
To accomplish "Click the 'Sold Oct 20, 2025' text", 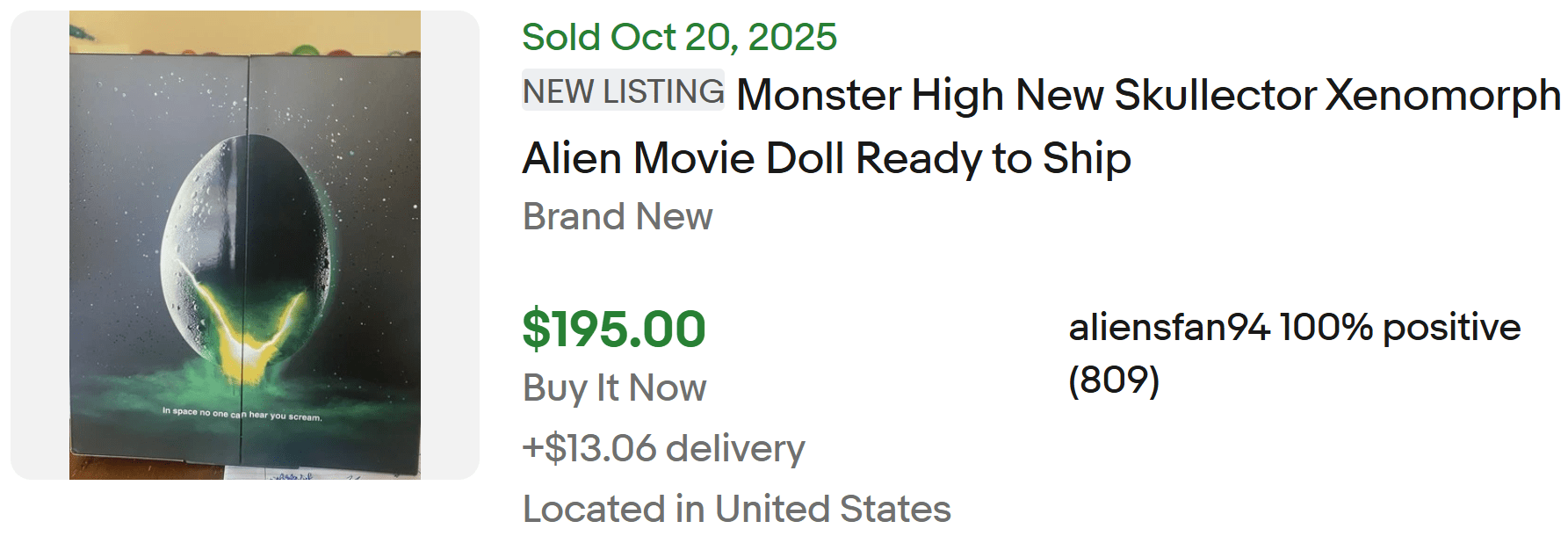I will click(679, 37).
